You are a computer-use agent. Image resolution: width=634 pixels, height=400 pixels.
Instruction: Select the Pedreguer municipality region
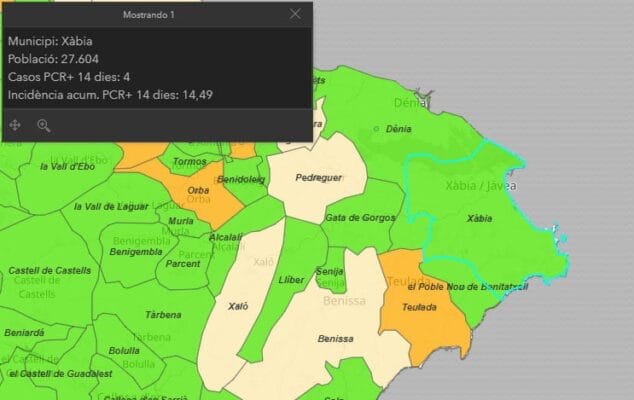(319, 178)
